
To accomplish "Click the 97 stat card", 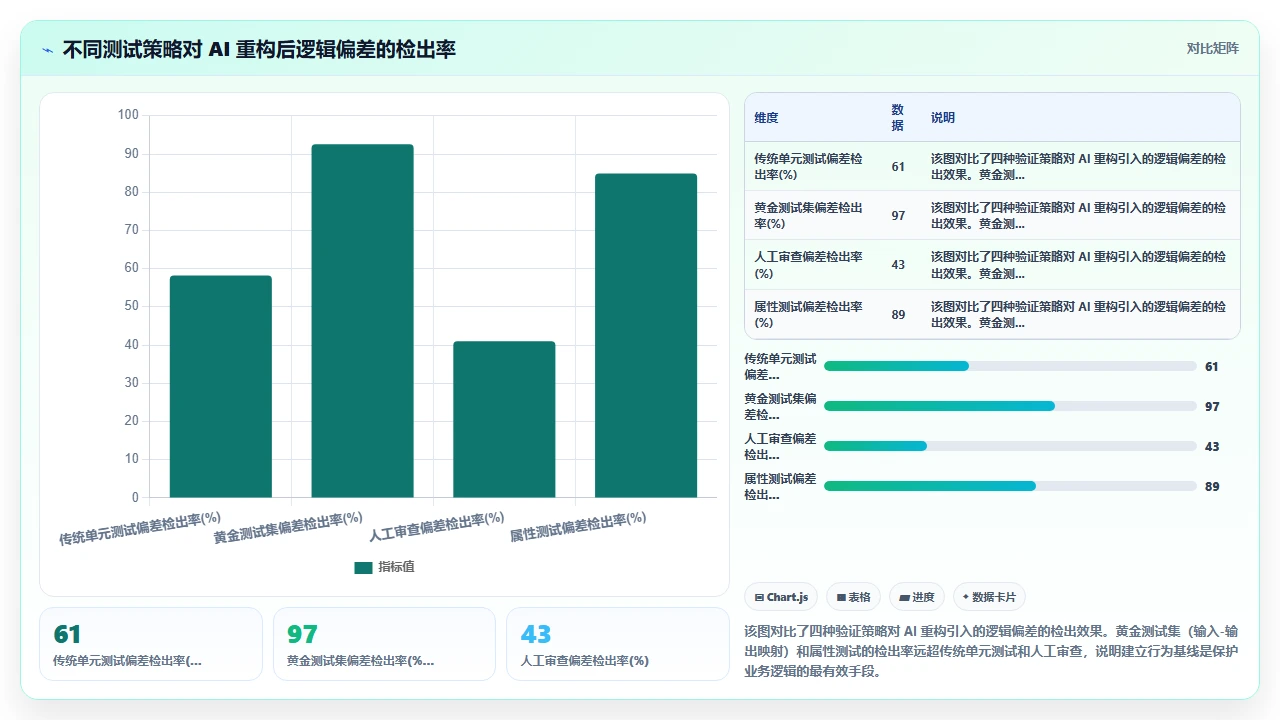I will 385,644.
